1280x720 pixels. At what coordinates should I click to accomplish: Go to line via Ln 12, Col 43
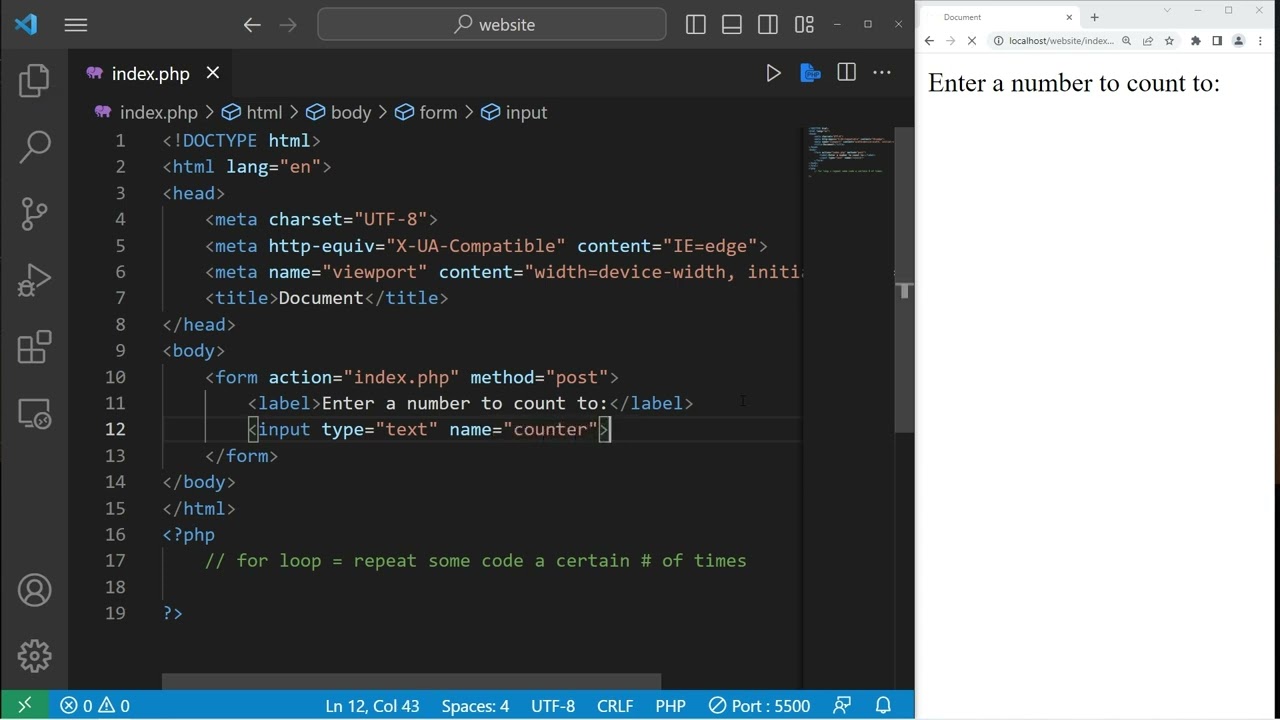372,706
